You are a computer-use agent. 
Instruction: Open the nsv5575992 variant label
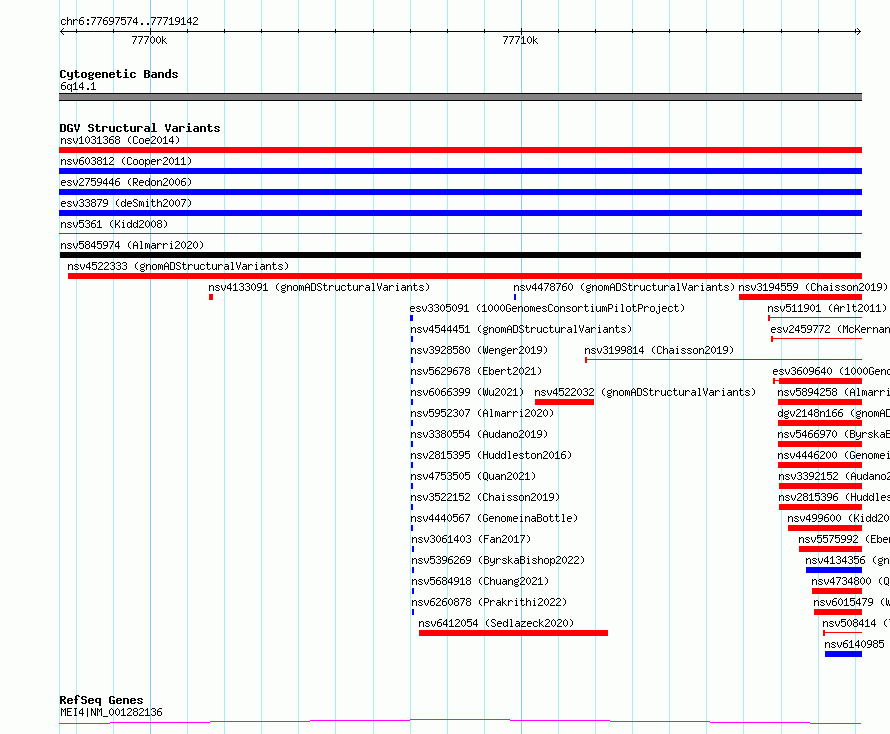tap(844, 539)
